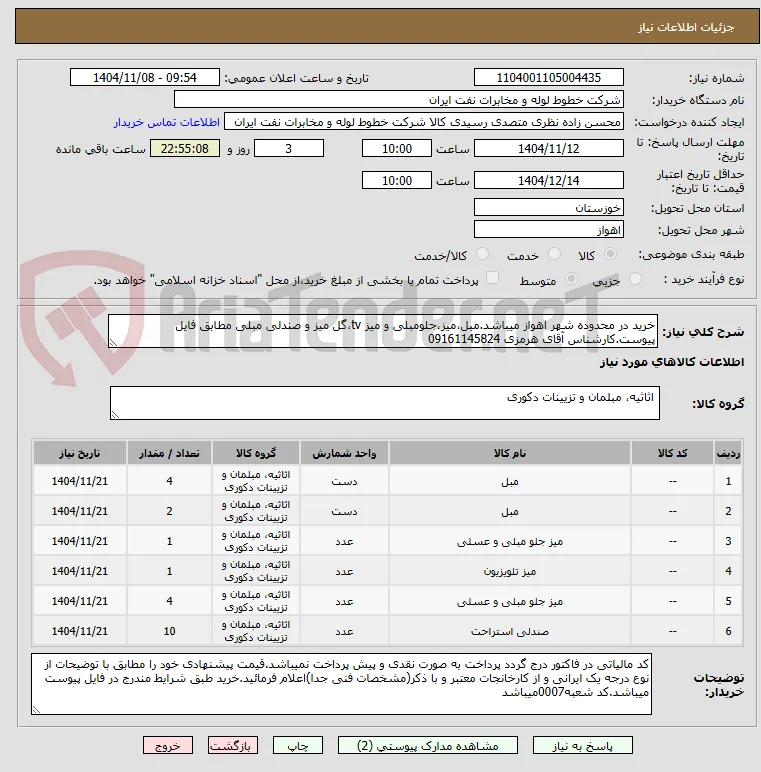Click the توضیحات خریدار notes text area

click(341, 684)
